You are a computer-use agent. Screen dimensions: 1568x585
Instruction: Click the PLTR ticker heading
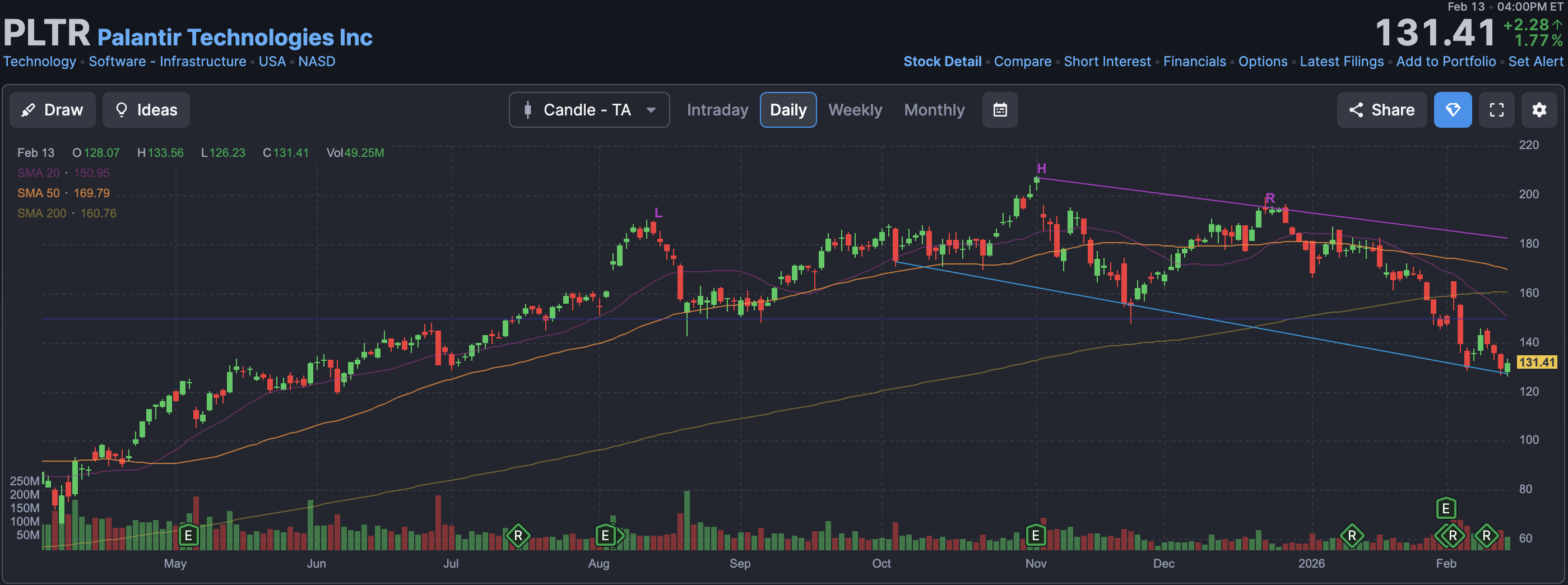(x=47, y=32)
